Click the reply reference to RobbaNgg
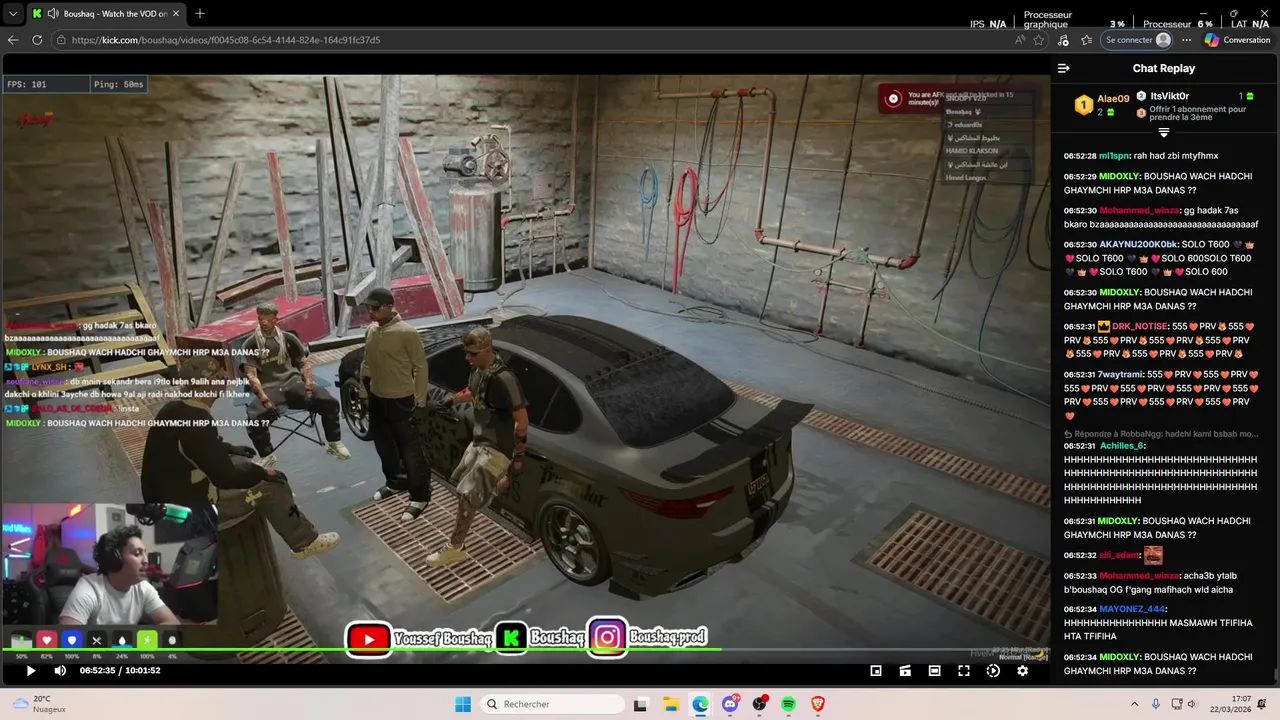This screenshot has width=1280, height=720. (1161, 434)
